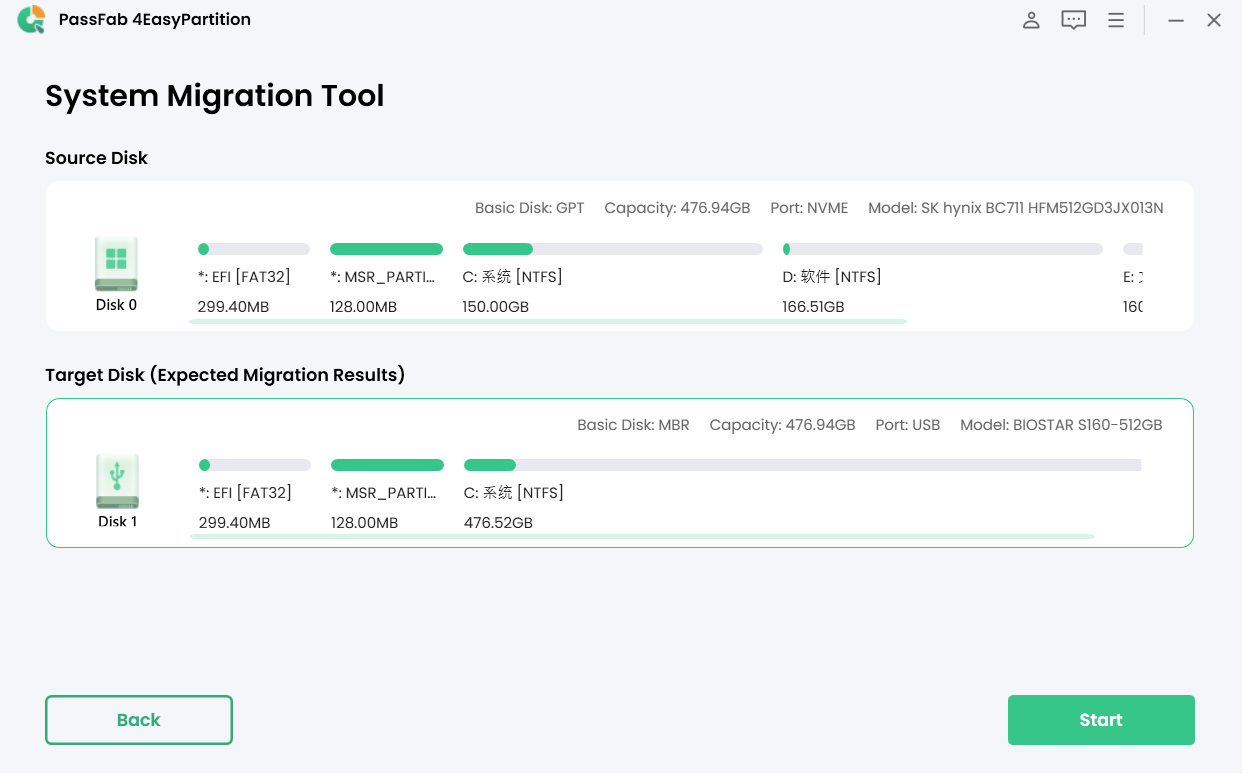Click the target USB device graphic
The width and height of the screenshot is (1242, 773).
point(117,482)
